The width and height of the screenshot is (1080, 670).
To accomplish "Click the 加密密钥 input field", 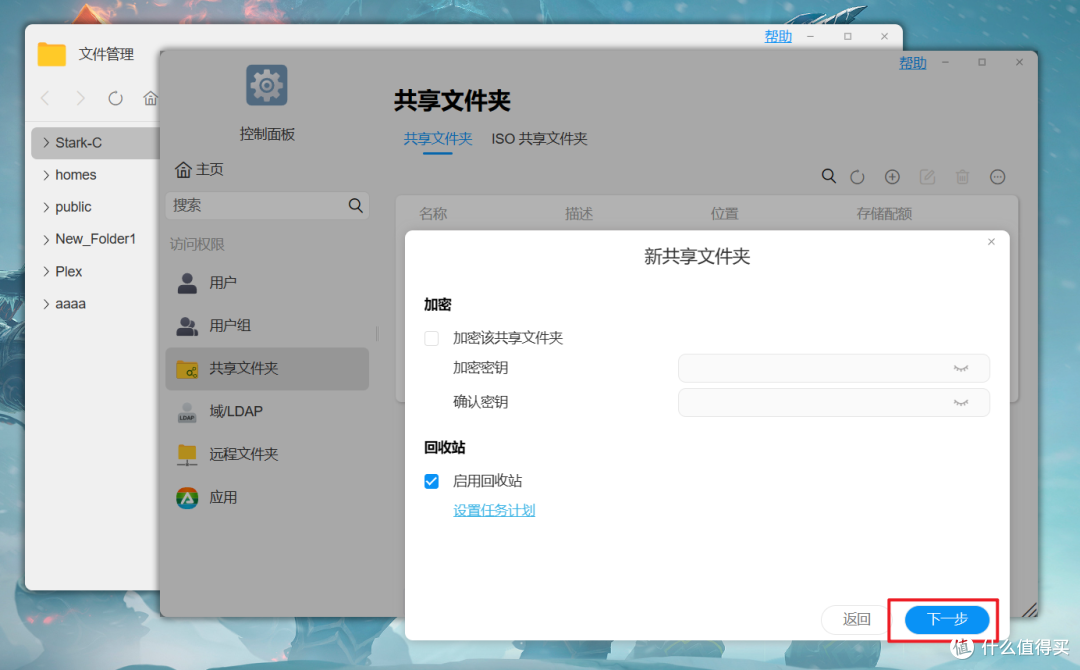I will (833, 368).
